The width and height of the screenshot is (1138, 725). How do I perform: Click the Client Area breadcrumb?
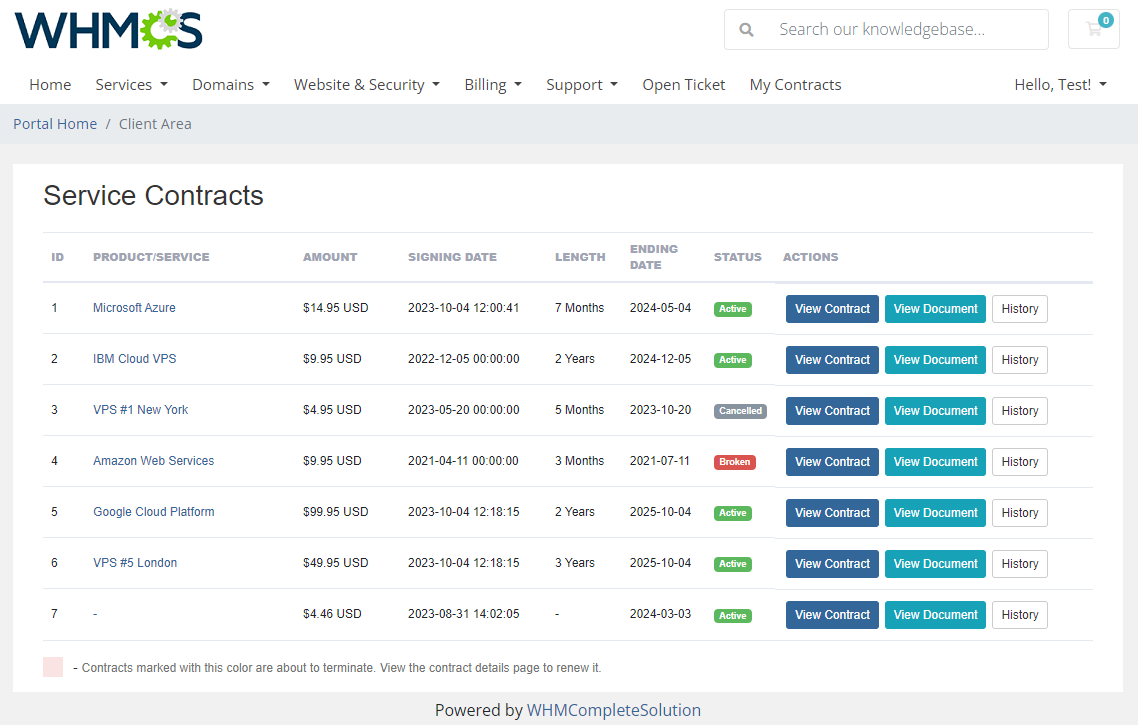tap(155, 124)
